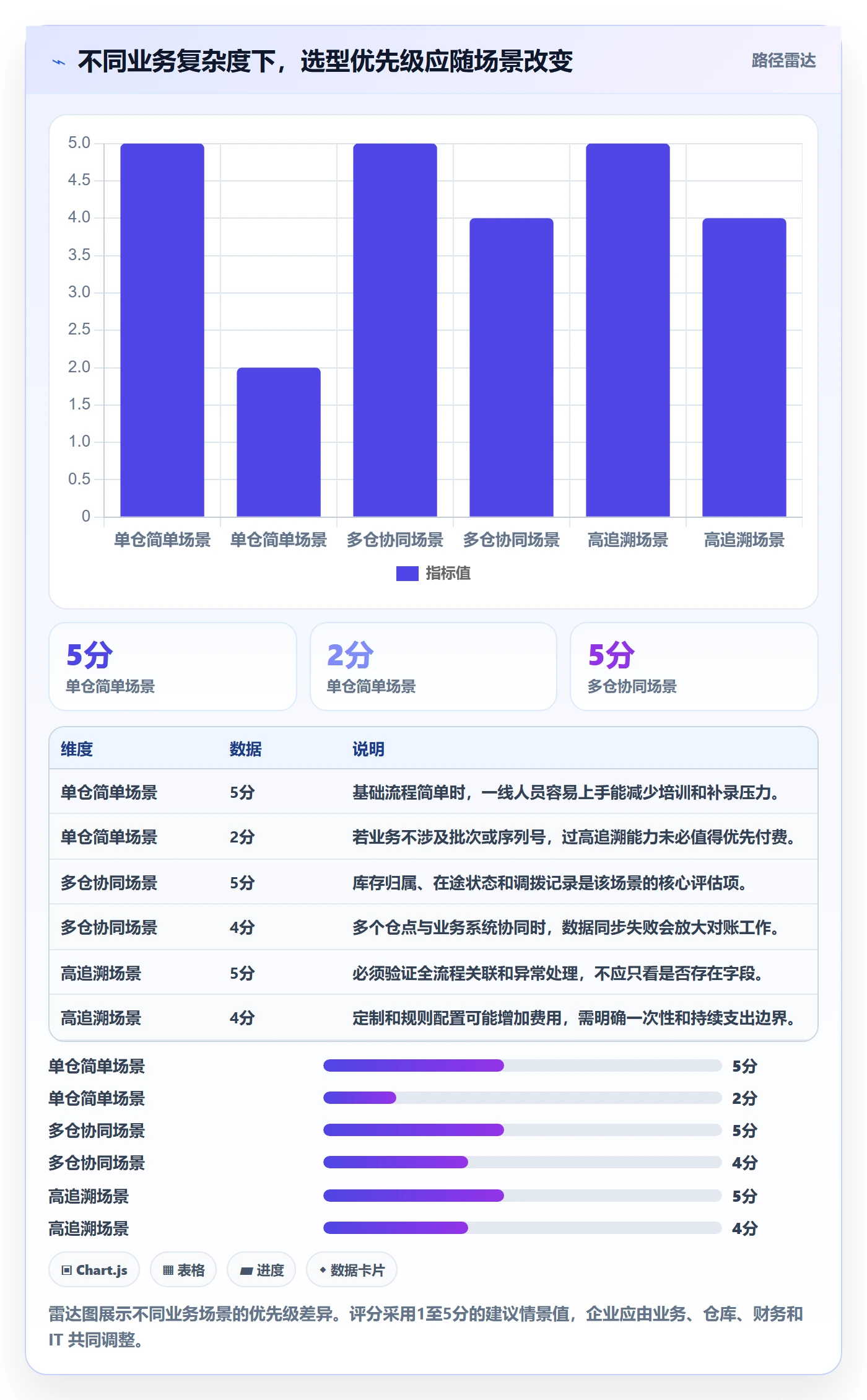Viewport: 867px width, 1400px height.
Task: Select the 单仓简单场景 chart bar reaching 2.0
Action: coord(279,442)
